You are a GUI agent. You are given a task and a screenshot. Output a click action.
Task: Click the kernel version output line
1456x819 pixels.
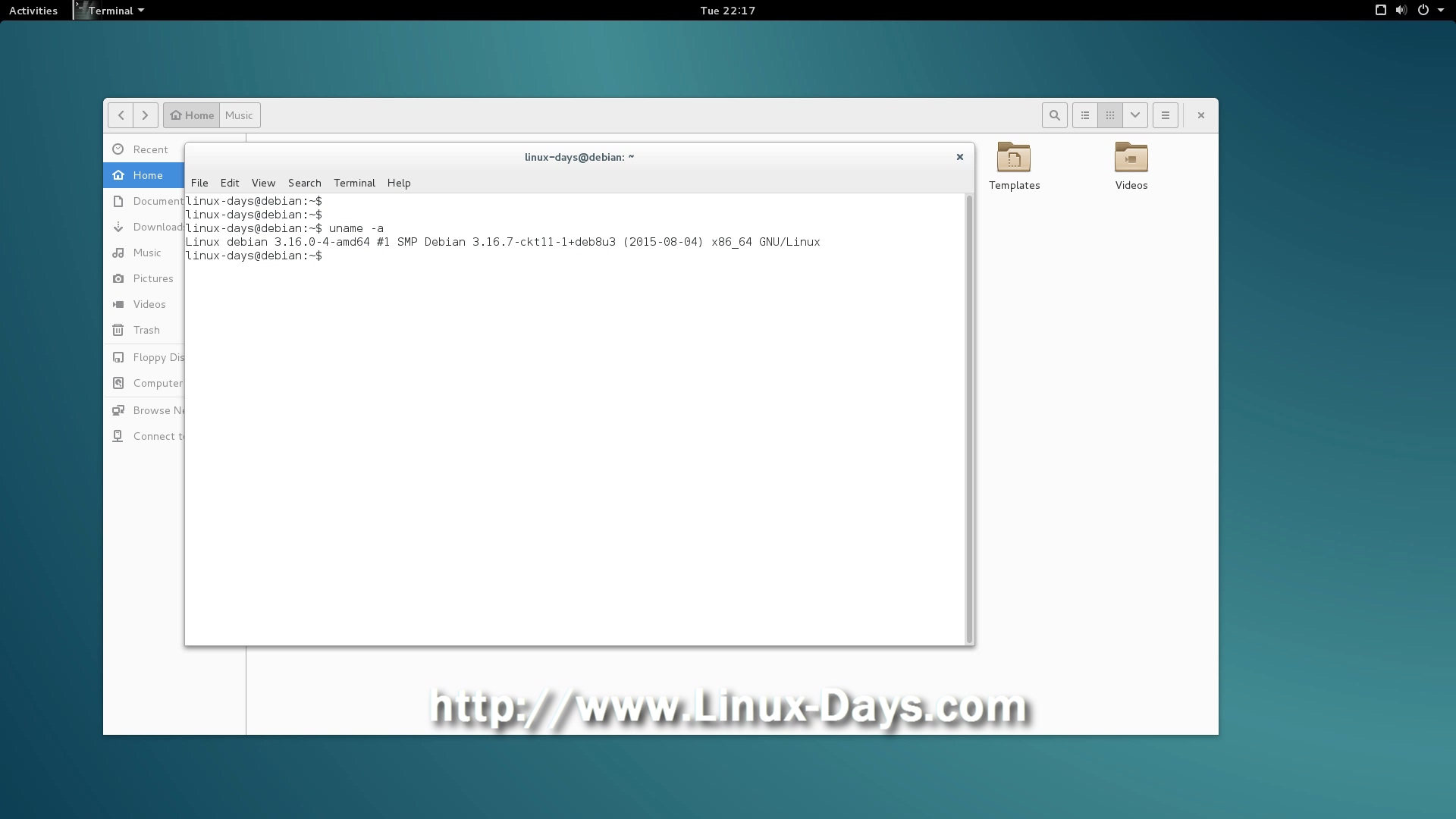point(503,242)
